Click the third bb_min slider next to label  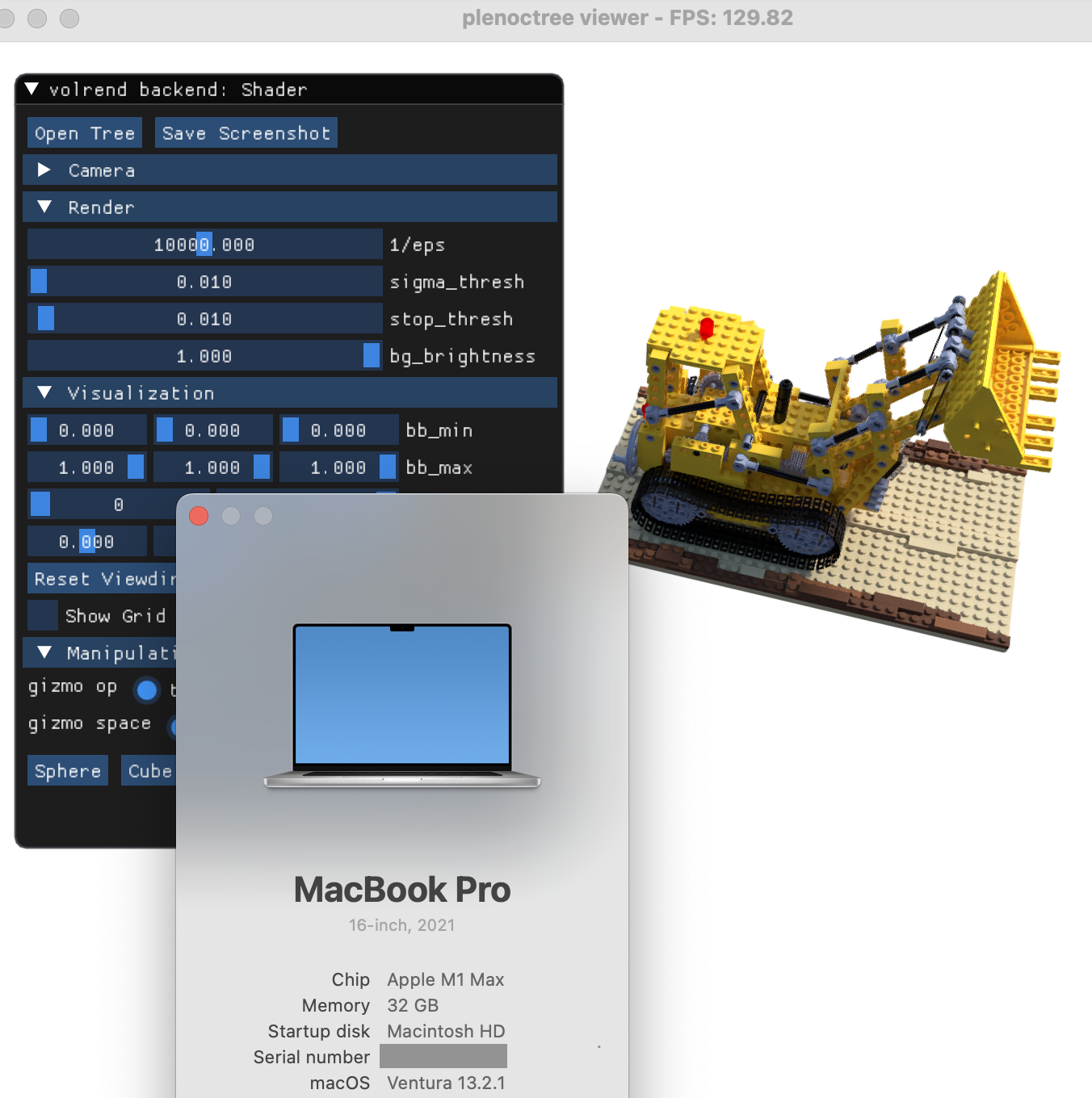pos(339,430)
